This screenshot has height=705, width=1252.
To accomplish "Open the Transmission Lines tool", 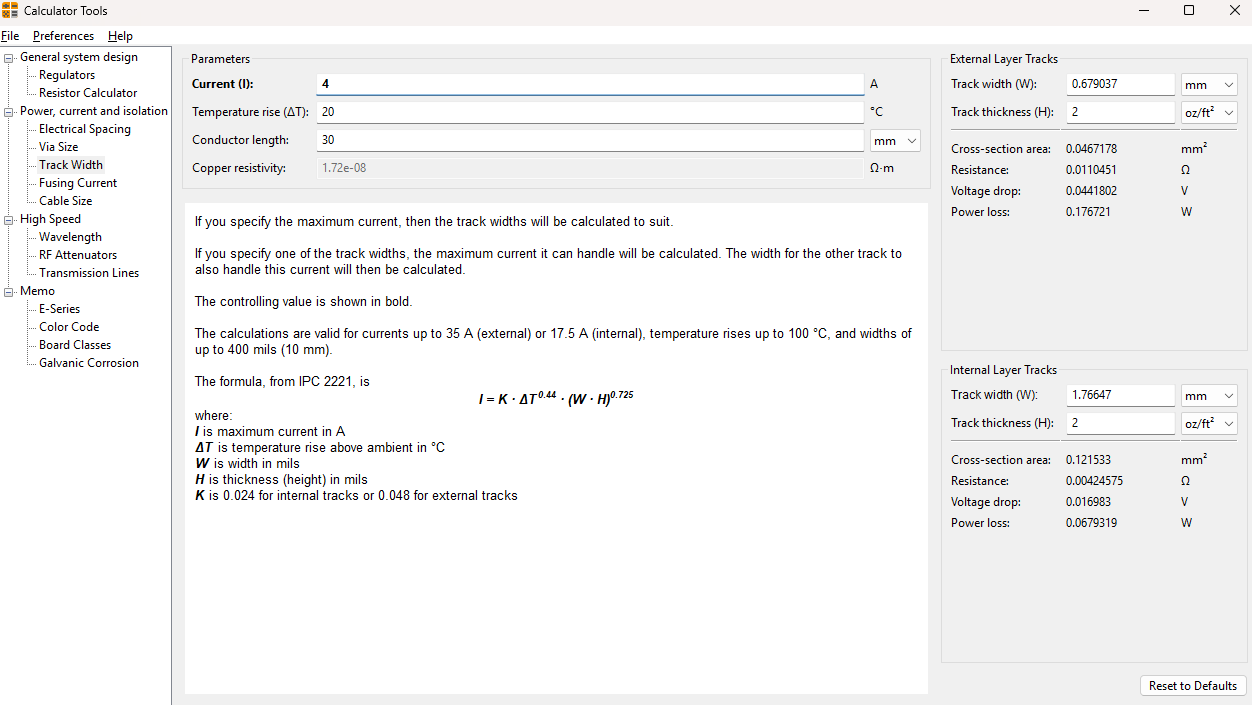I will tap(89, 273).
